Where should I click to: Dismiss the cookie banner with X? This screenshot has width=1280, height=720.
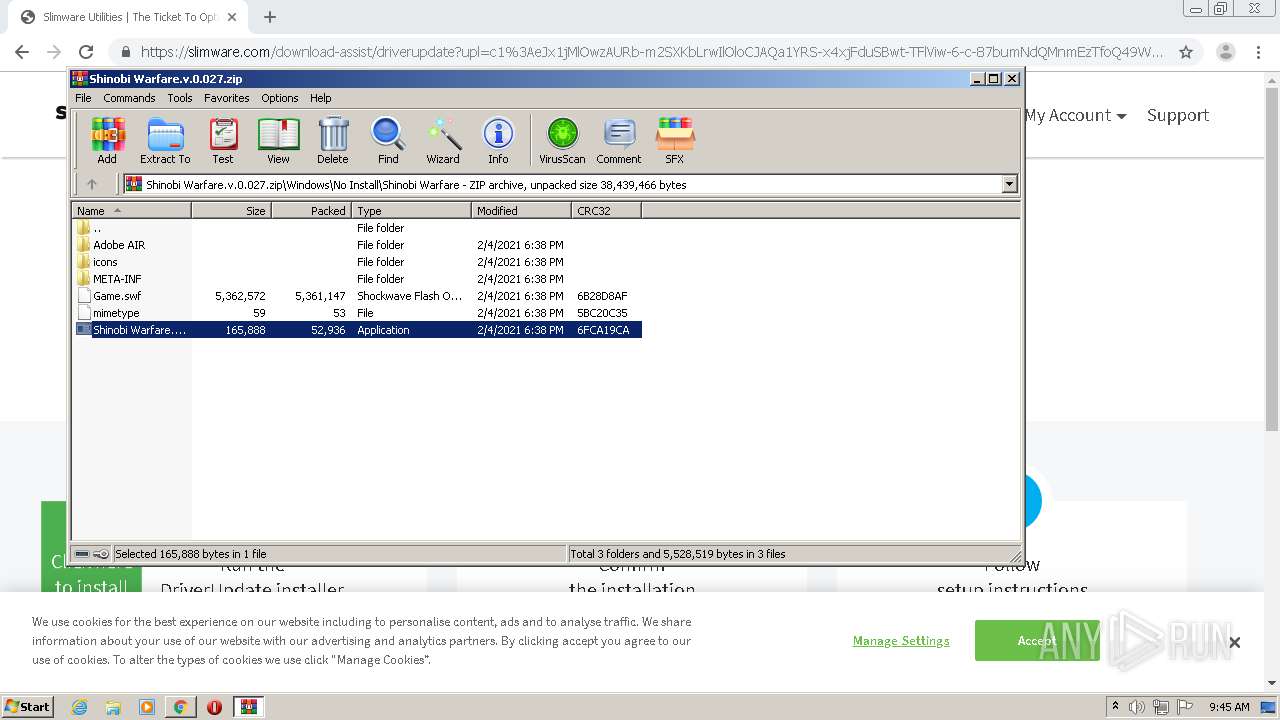pyautogui.click(x=1234, y=642)
